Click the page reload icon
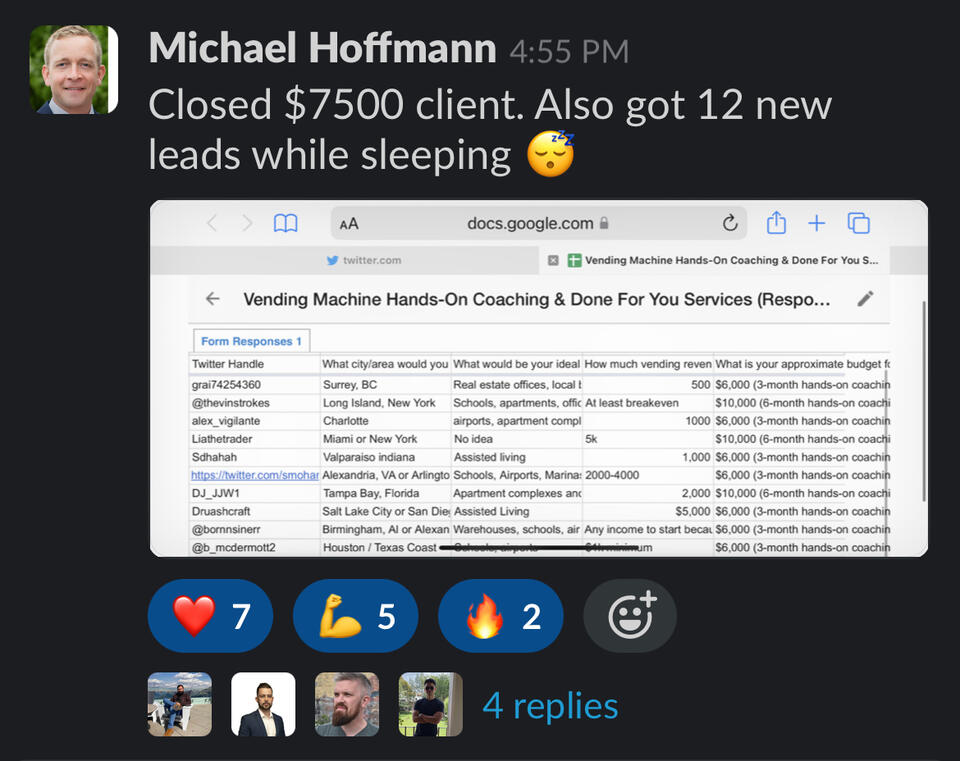960x761 pixels. pyautogui.click(x=730, y=223)
